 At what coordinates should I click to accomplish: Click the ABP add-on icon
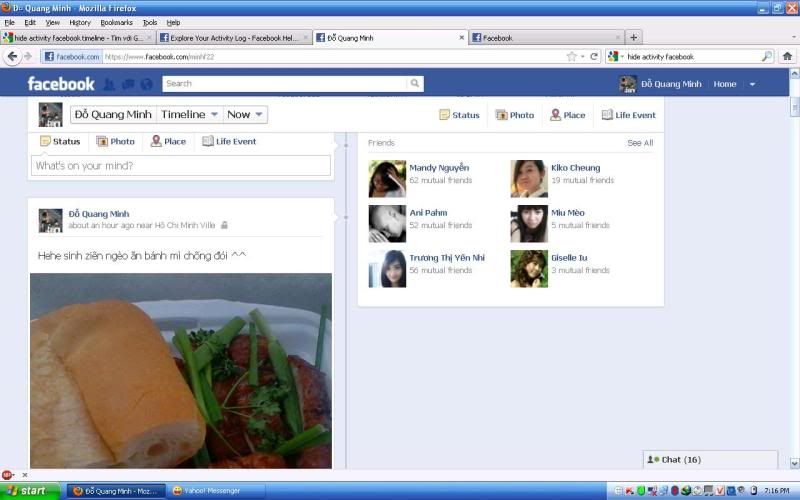point(7,474)
